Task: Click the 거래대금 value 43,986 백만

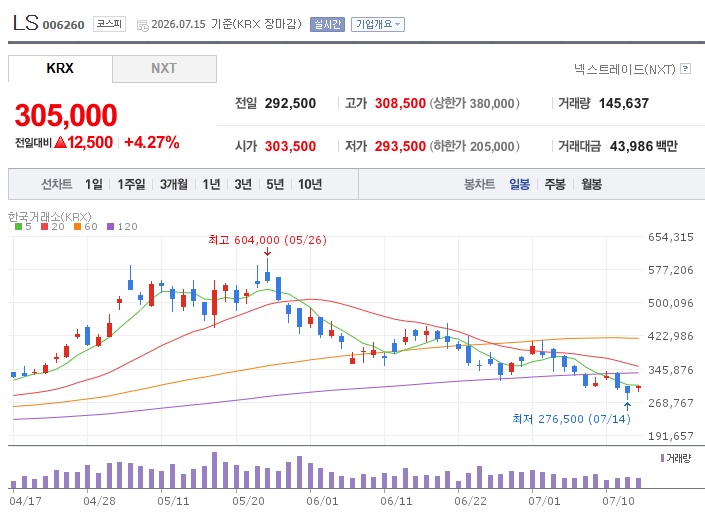Action: tap(643, 146)
